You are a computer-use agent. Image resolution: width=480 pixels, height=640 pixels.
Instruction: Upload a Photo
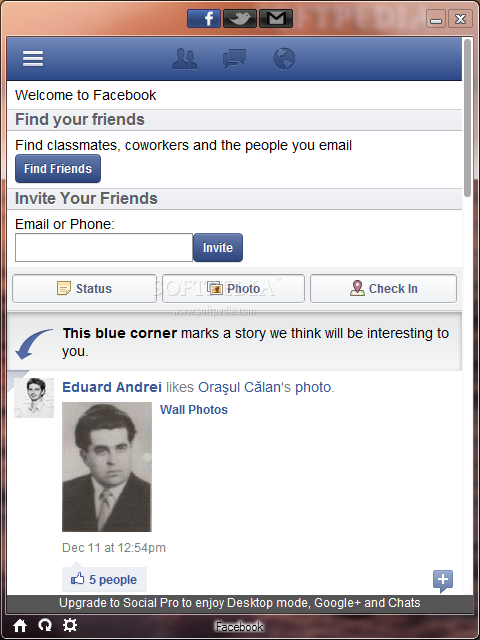click(233, 289)
